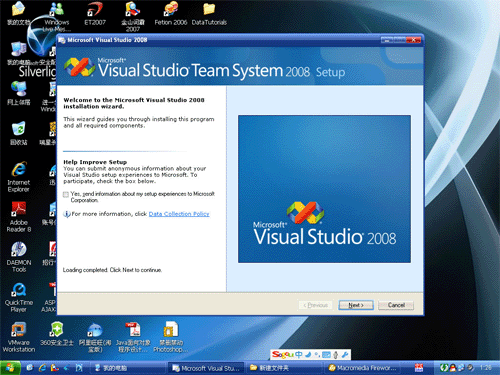
Task: Toggle the moon half-width icon on Sogou bar
Action: coord(309,355)
